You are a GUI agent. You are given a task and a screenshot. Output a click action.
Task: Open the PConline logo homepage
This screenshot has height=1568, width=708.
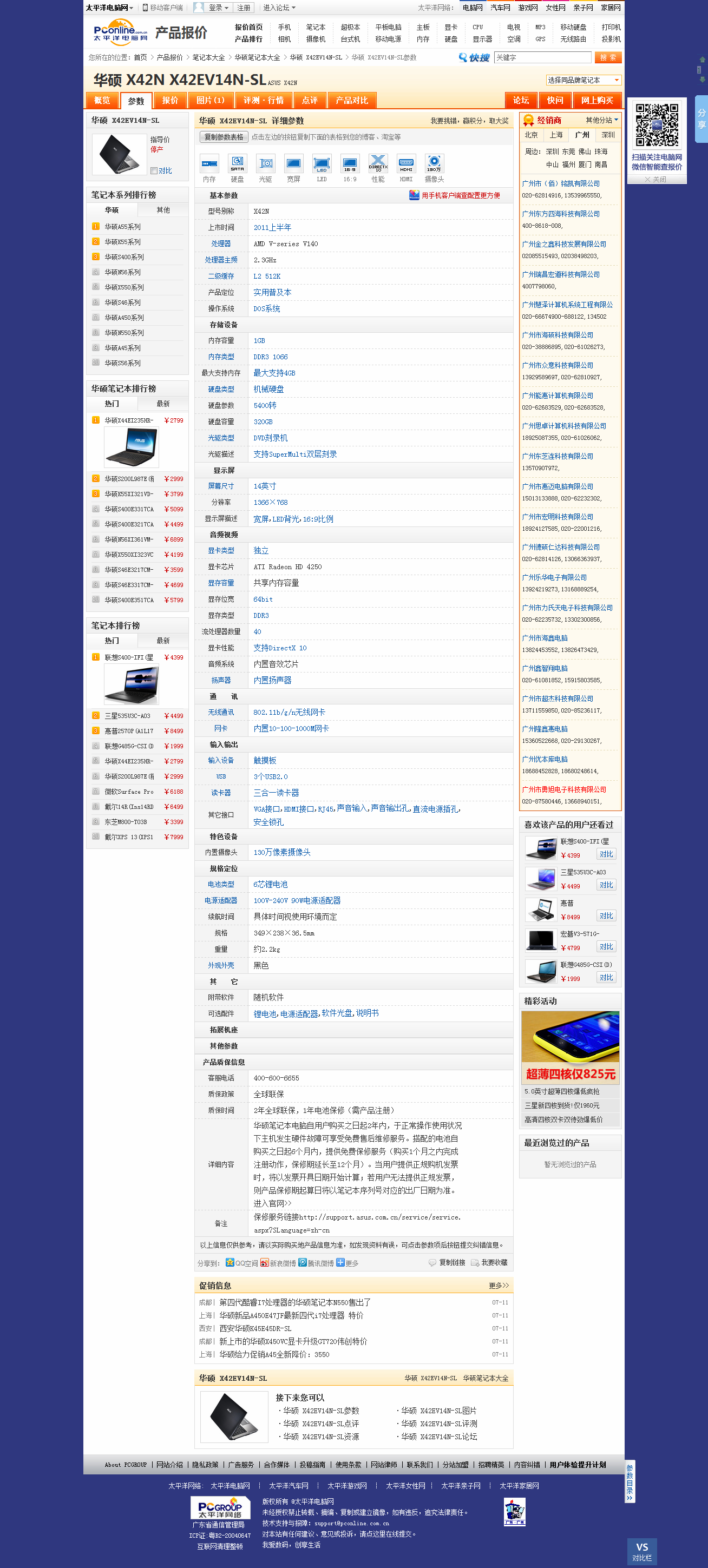[121, 33]
